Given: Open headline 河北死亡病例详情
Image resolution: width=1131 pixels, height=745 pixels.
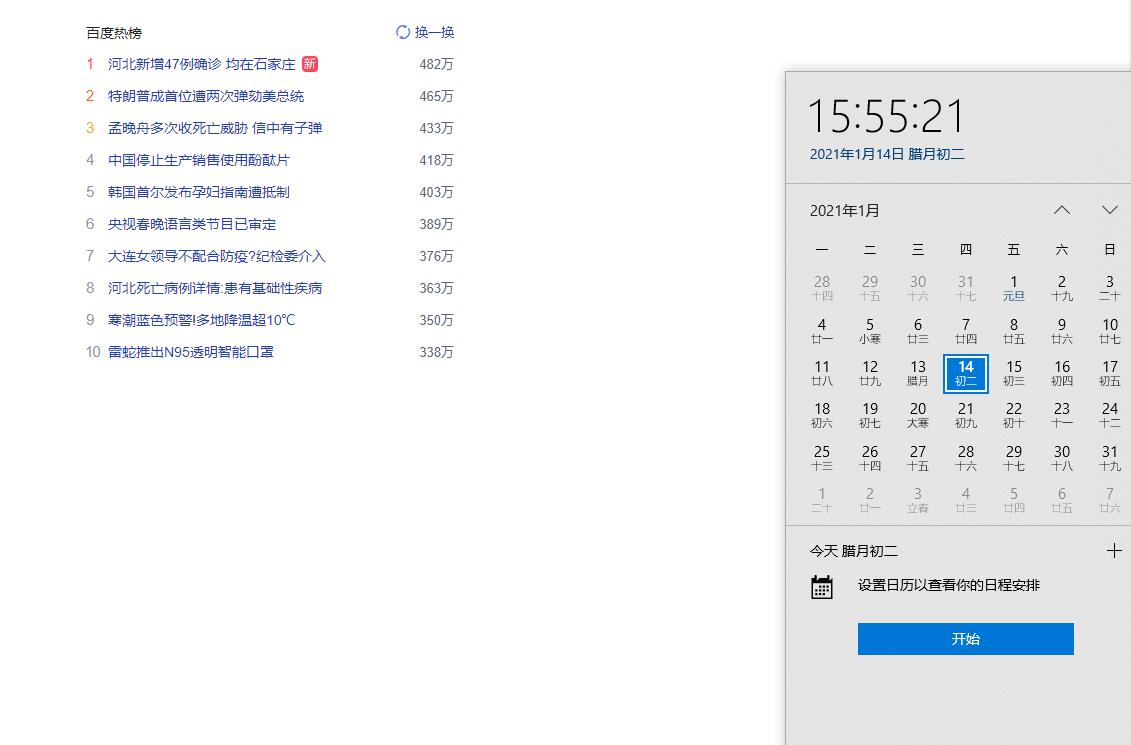Looking at the screenshot, I should [215, 288].
